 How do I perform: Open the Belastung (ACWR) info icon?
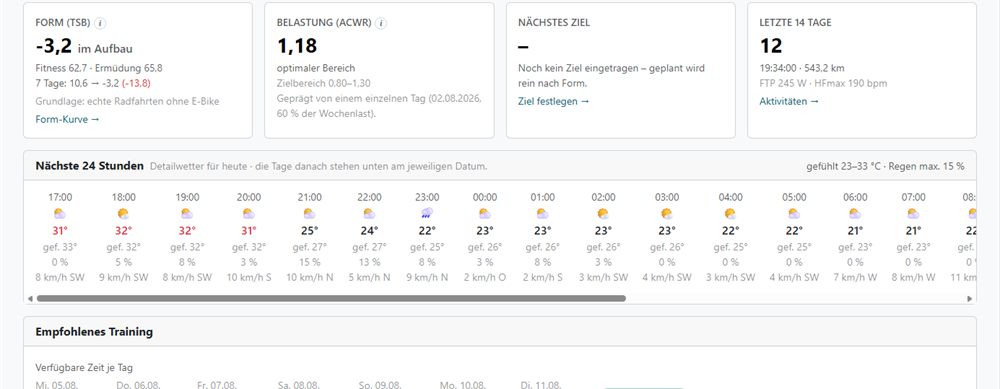point(381,23)
